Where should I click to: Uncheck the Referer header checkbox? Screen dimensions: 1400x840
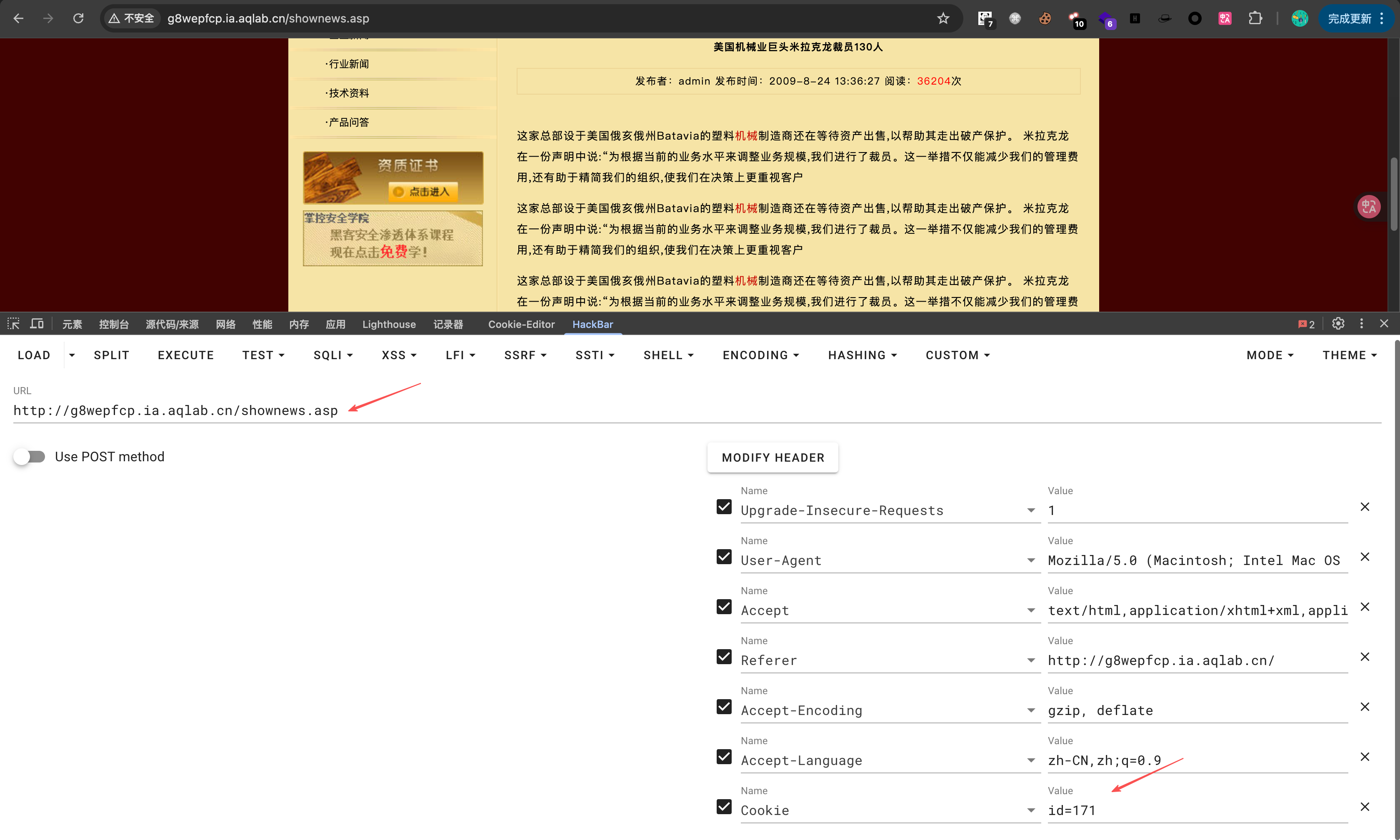(724, 657)
